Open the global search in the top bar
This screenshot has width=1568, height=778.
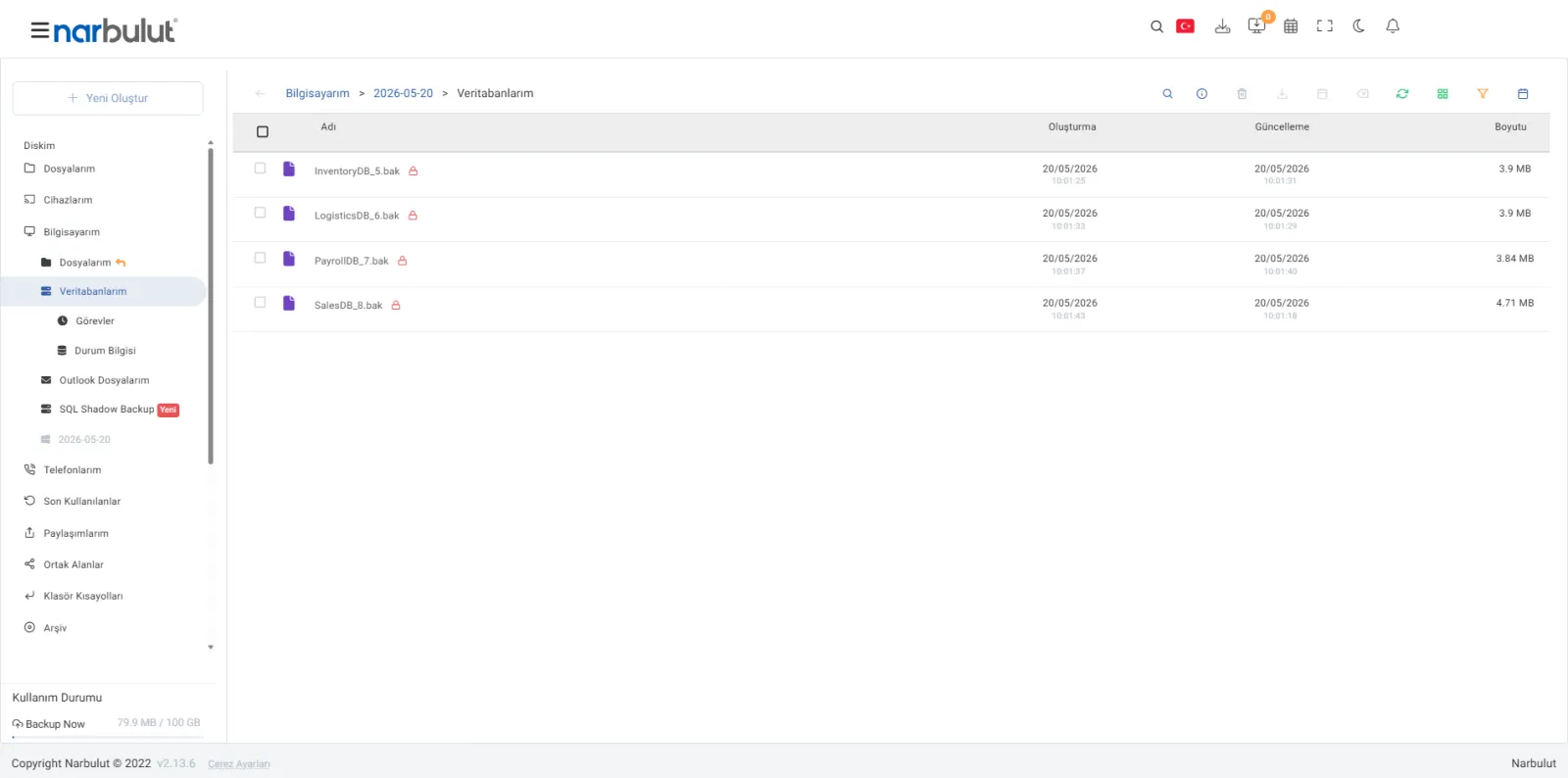1156,26
